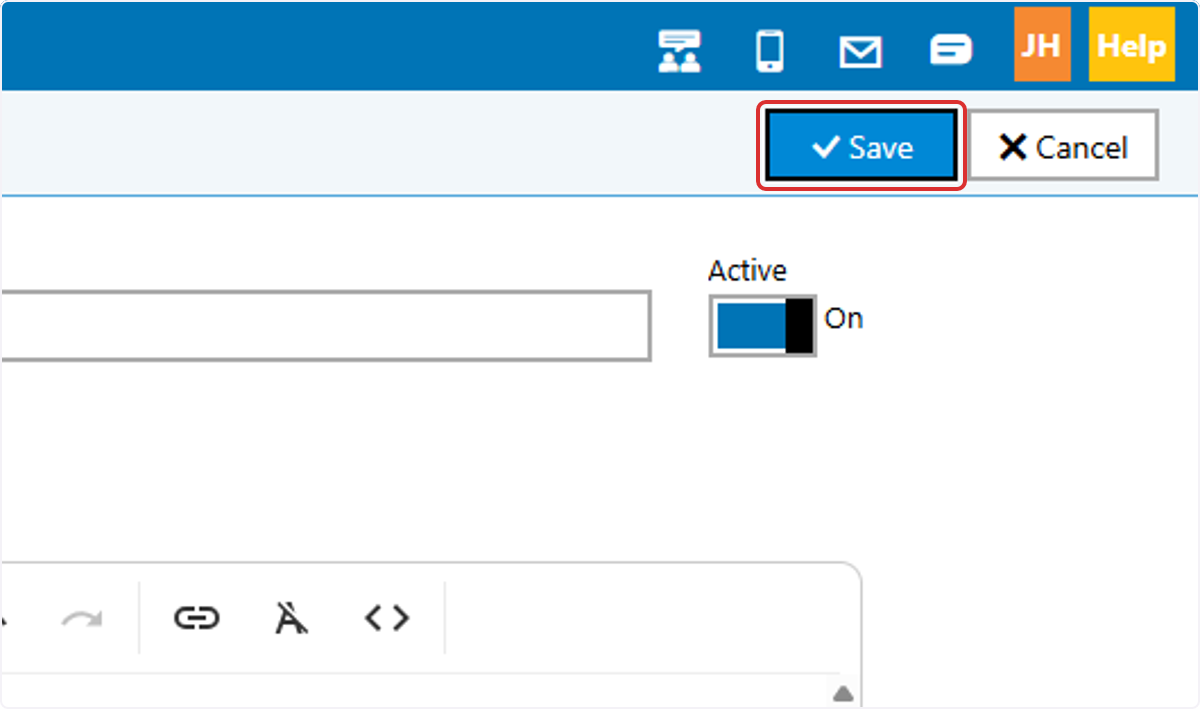The width and height of the screenshot is (1200, 709).
Task: Open source code view with <> icon
Action: [x=387, y=618]
